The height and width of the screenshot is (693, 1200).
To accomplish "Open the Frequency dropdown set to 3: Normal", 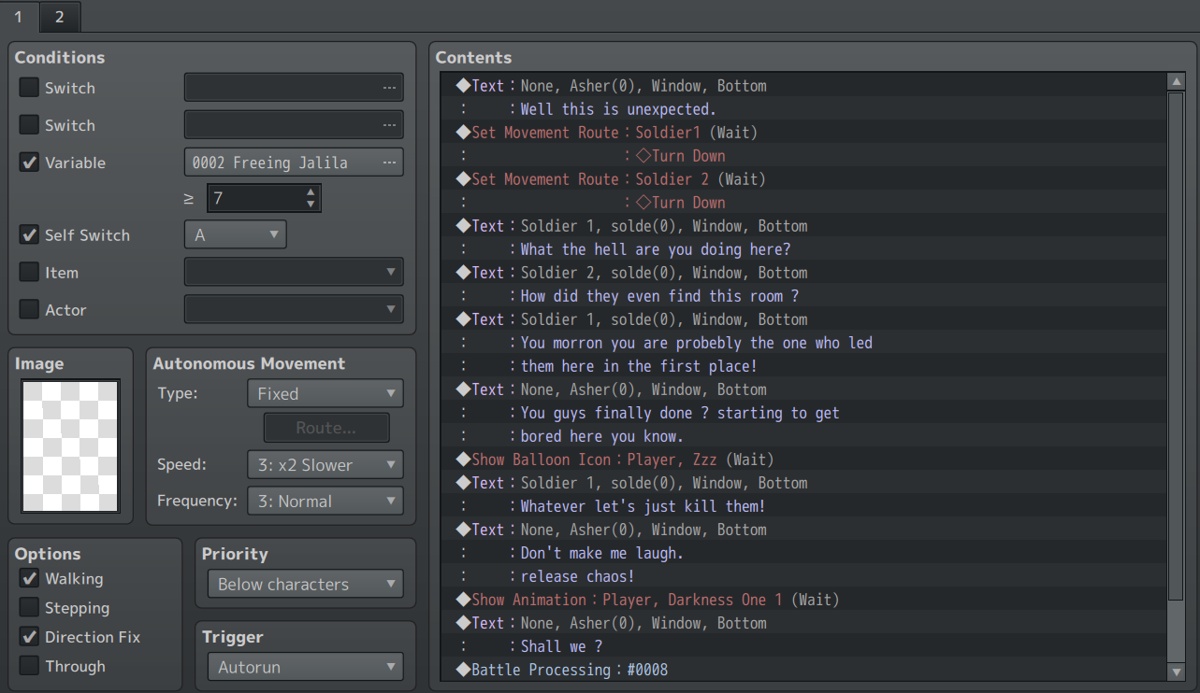I will (x=325, y=501).
